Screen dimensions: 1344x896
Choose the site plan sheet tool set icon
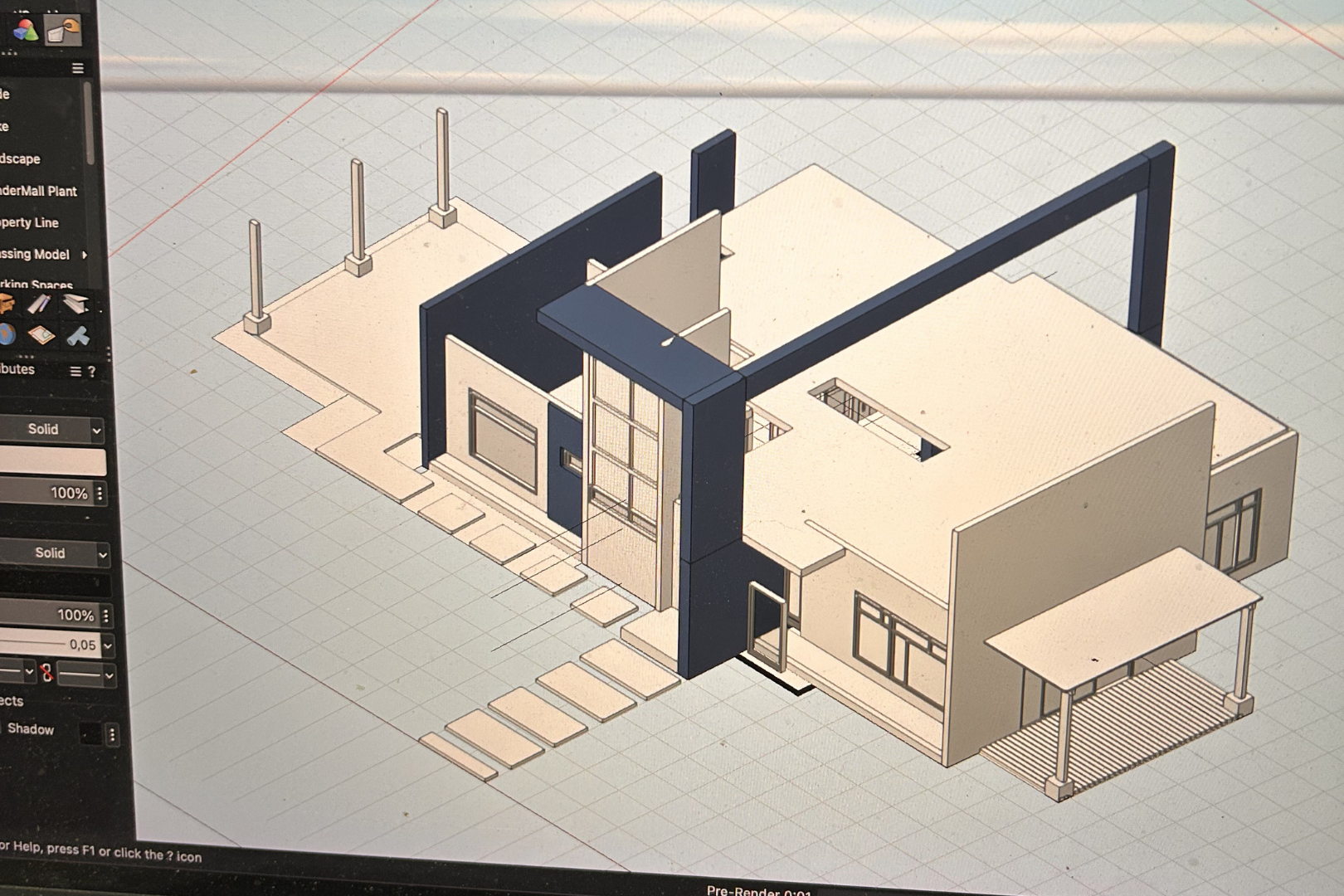click(41, 335)
